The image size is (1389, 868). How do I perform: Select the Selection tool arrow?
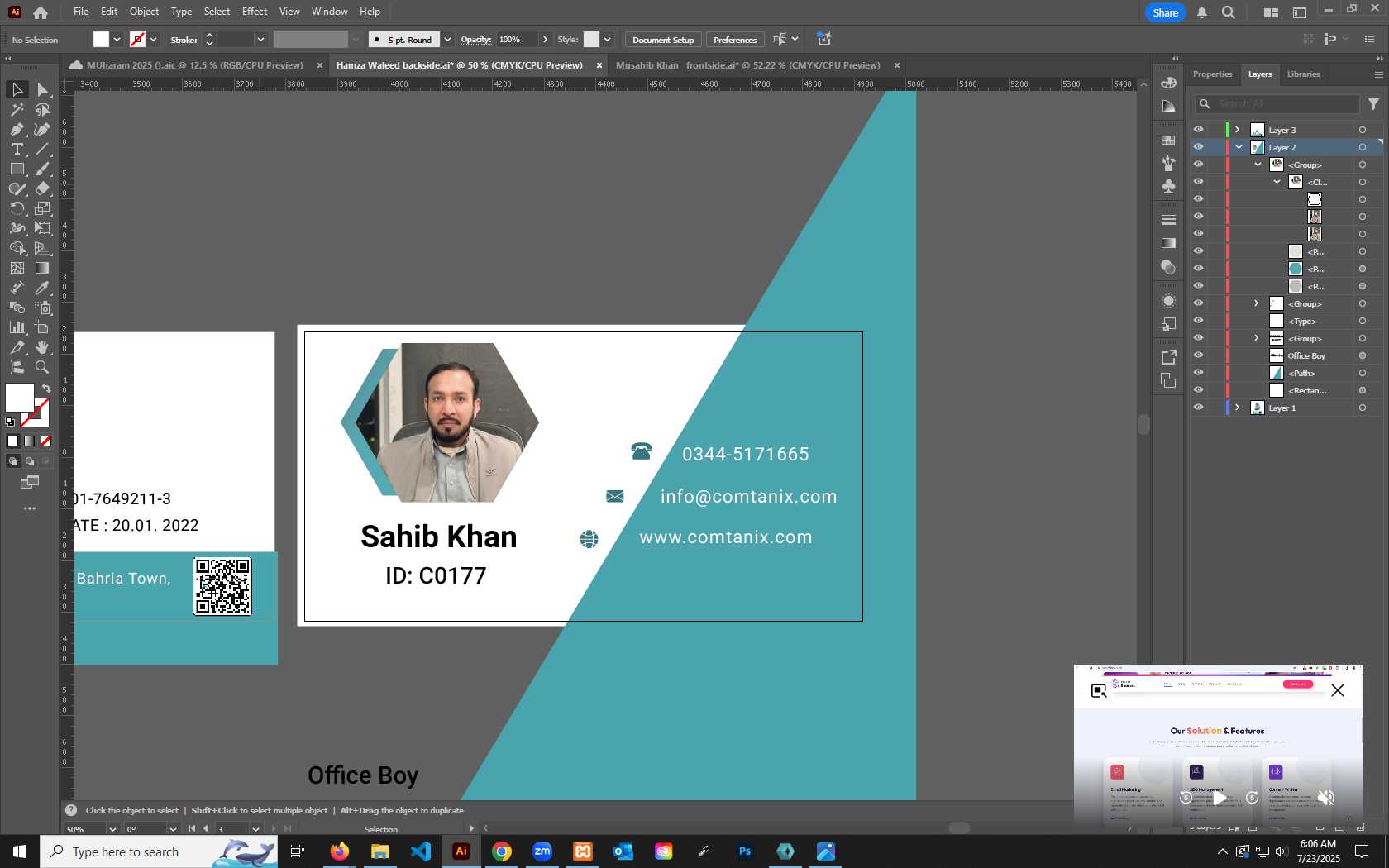[17, 89]
